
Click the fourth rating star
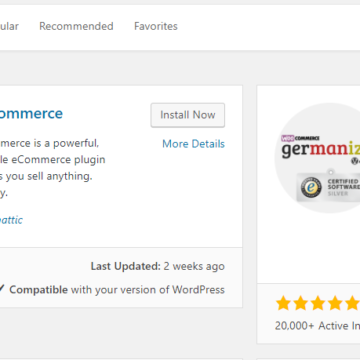pyautogui.click(x=335, y=304)
